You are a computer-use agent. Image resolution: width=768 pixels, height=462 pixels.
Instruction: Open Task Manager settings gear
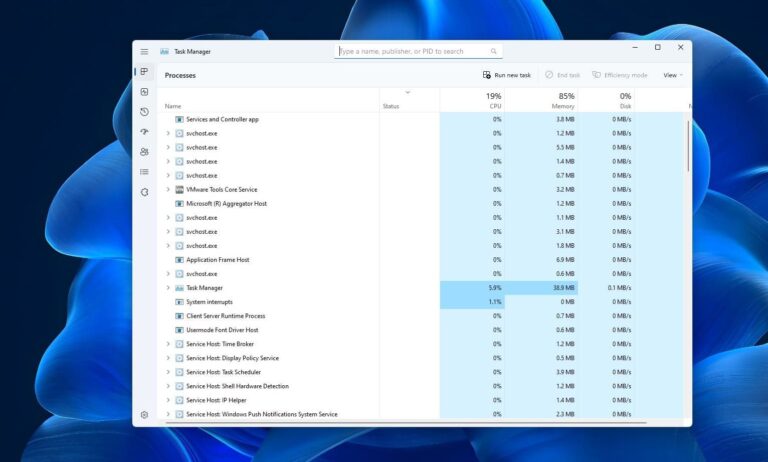(x=144, y=414)
